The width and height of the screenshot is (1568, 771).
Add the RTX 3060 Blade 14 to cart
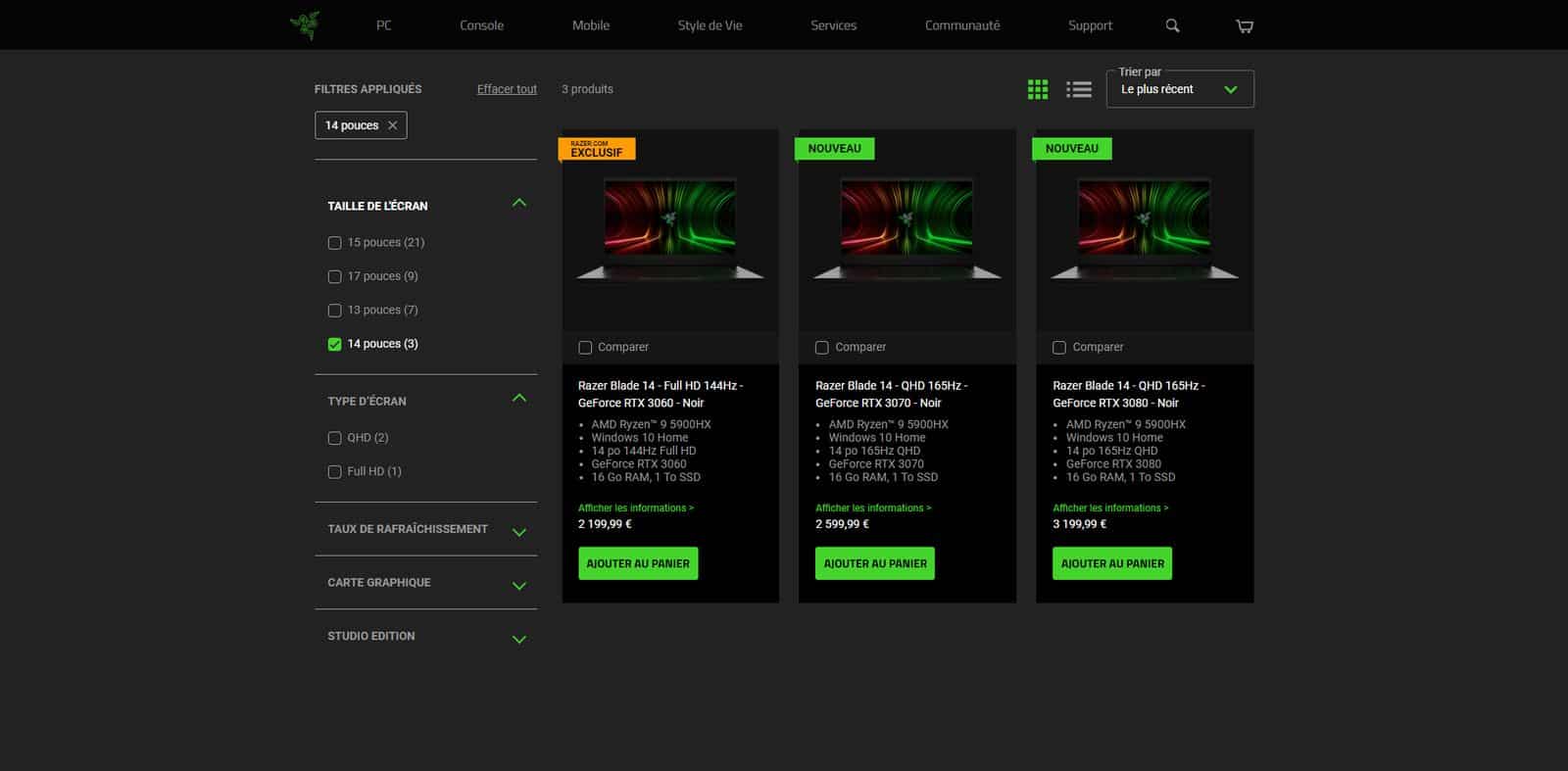(638, 563)
